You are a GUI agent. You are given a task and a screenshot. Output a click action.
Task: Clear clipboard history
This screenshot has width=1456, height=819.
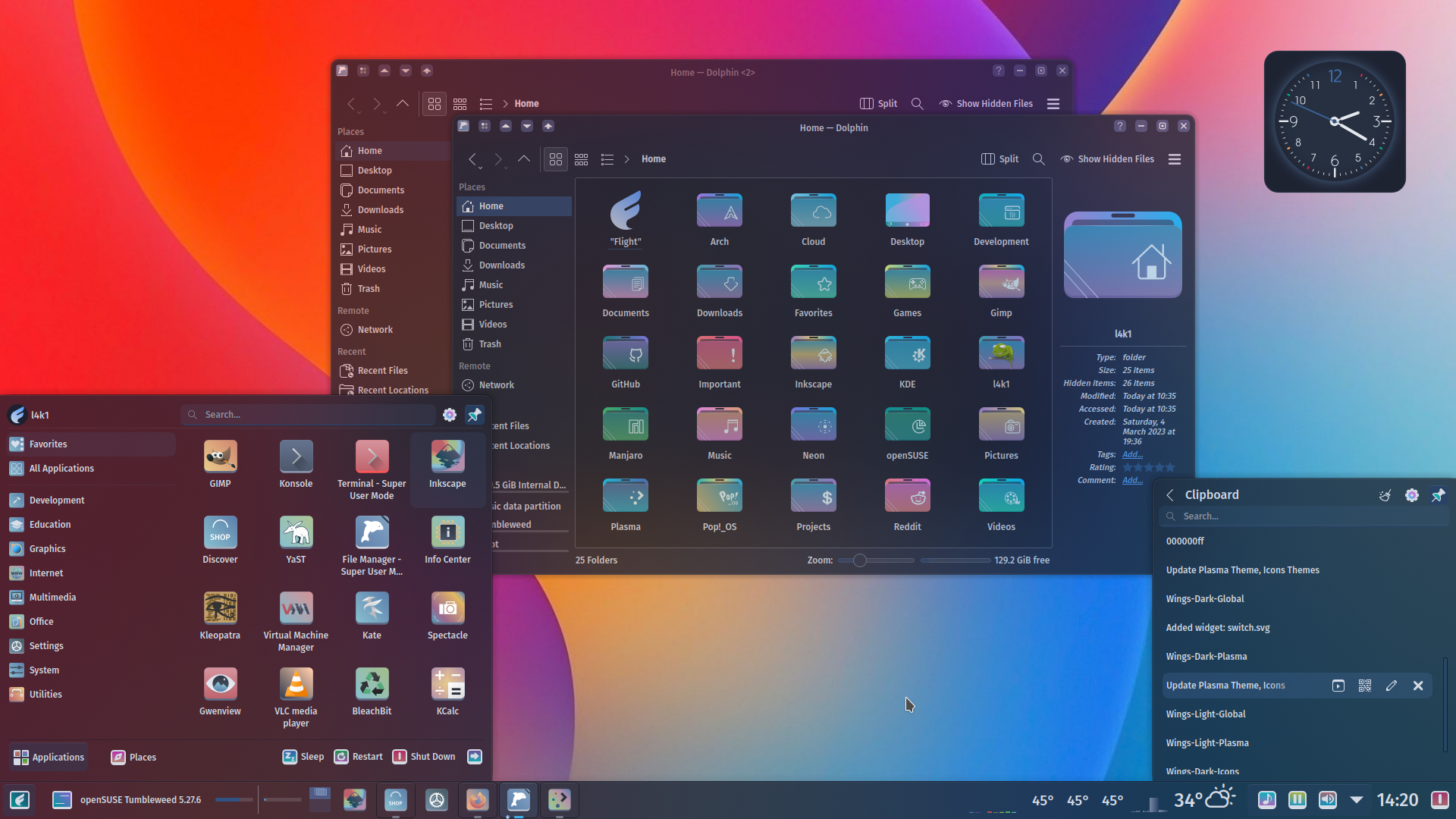click(1385, 495)
